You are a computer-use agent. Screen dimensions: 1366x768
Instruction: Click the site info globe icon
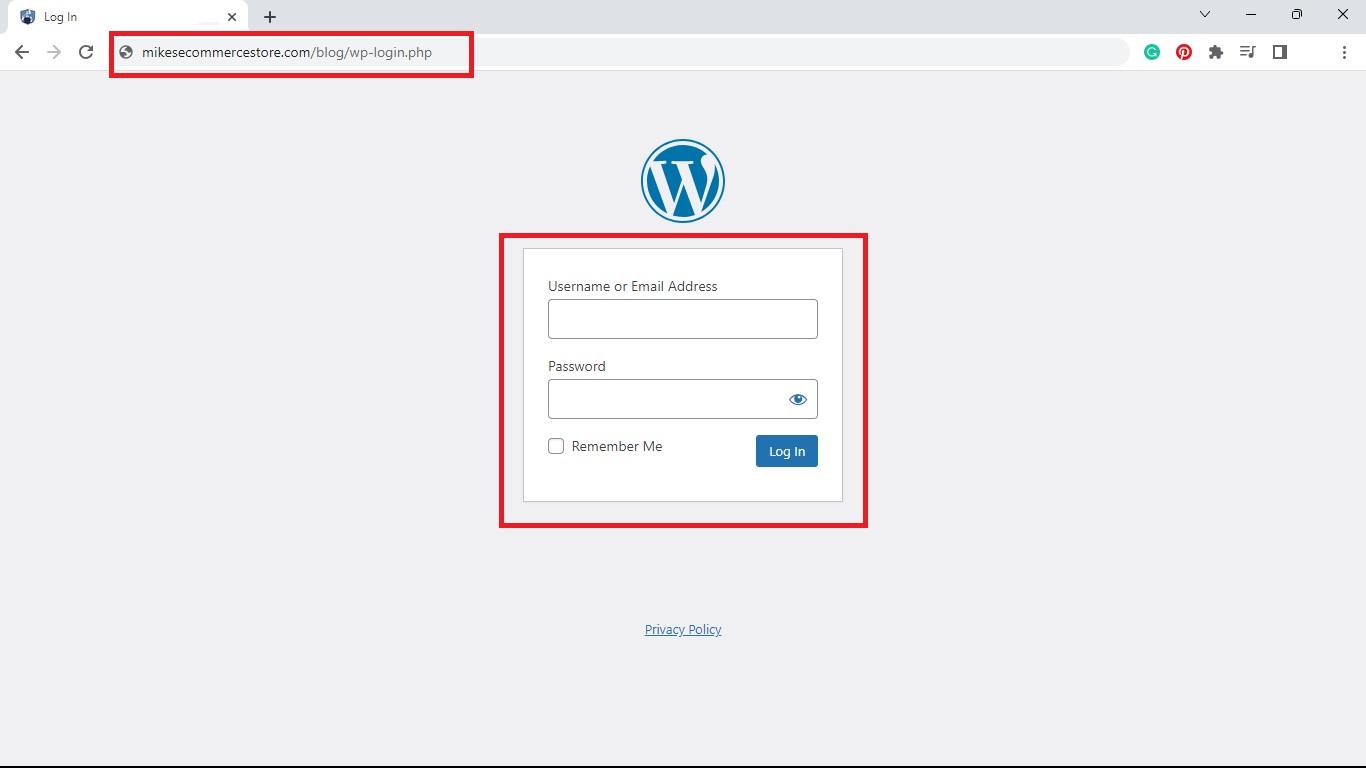pos(126,52)
